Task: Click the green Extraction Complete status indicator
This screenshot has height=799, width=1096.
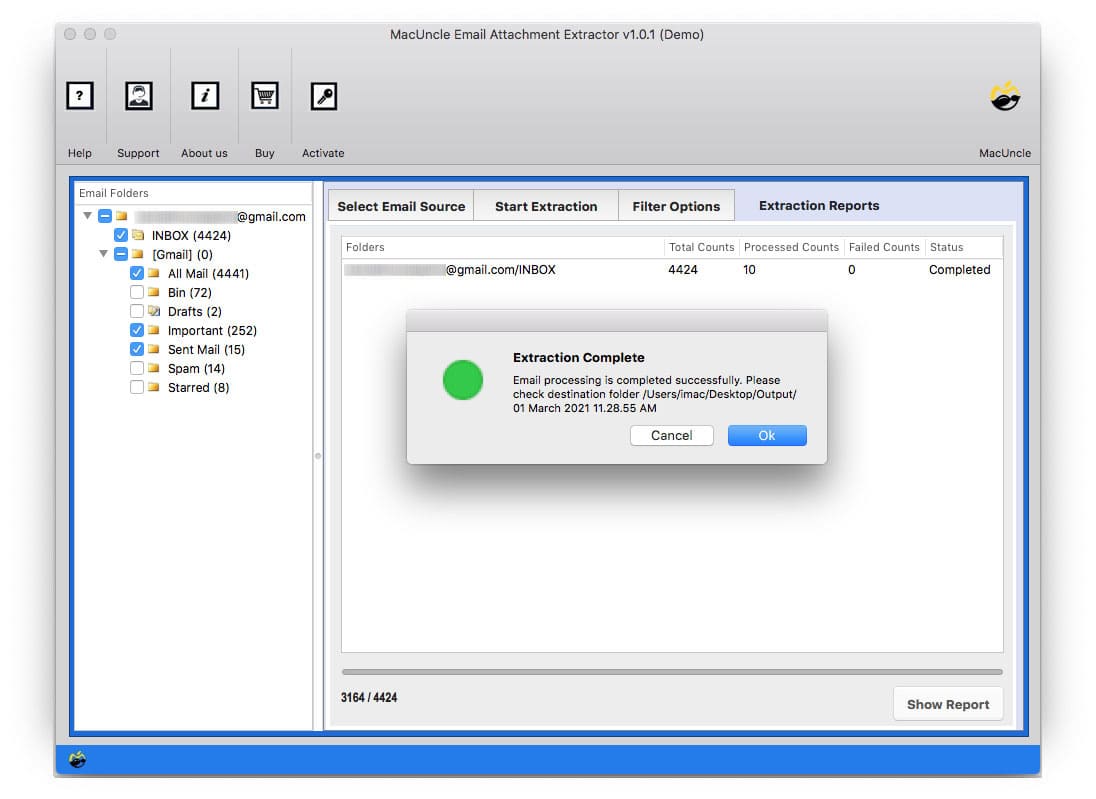Action: (x=463, y=380)
